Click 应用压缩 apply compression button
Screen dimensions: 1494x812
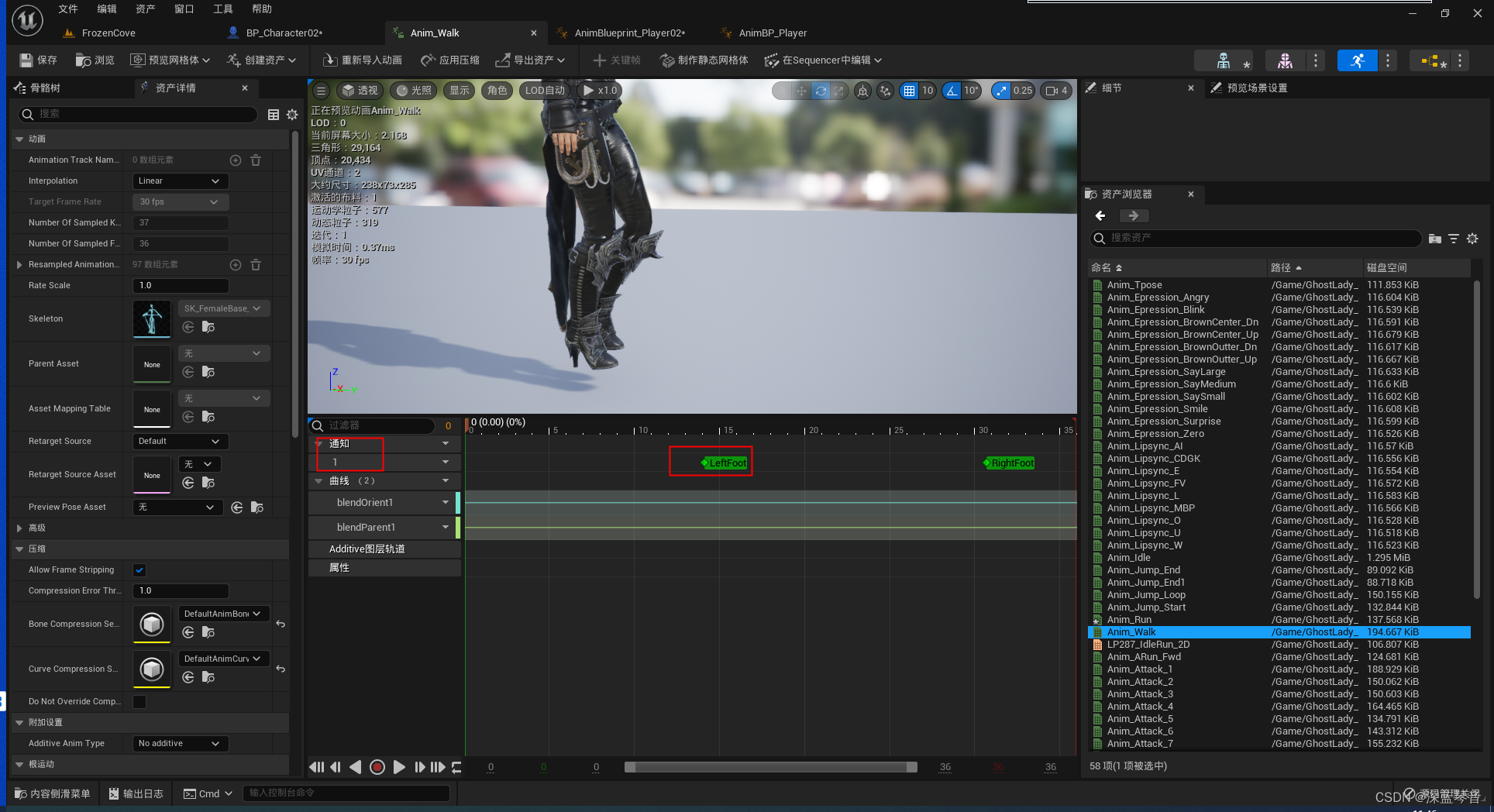tap(450, 60)
